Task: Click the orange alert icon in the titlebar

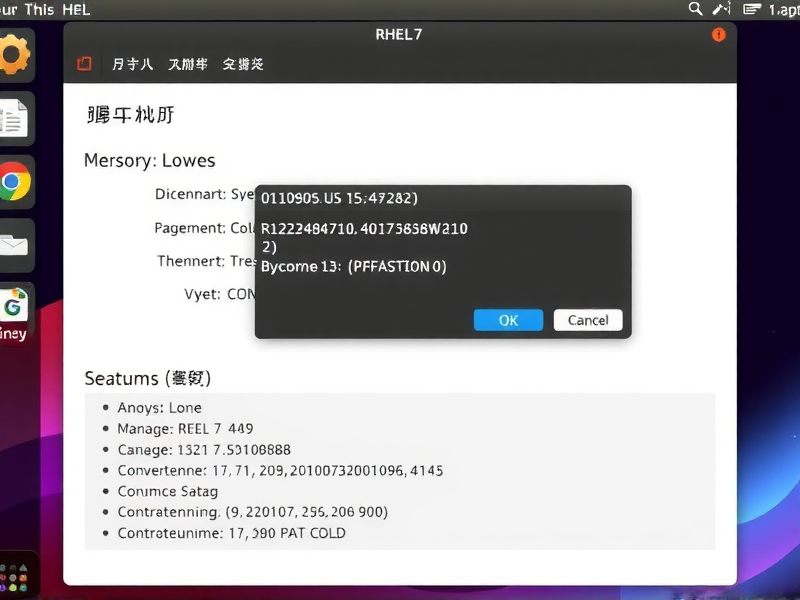Action: (x=718, y=34)
